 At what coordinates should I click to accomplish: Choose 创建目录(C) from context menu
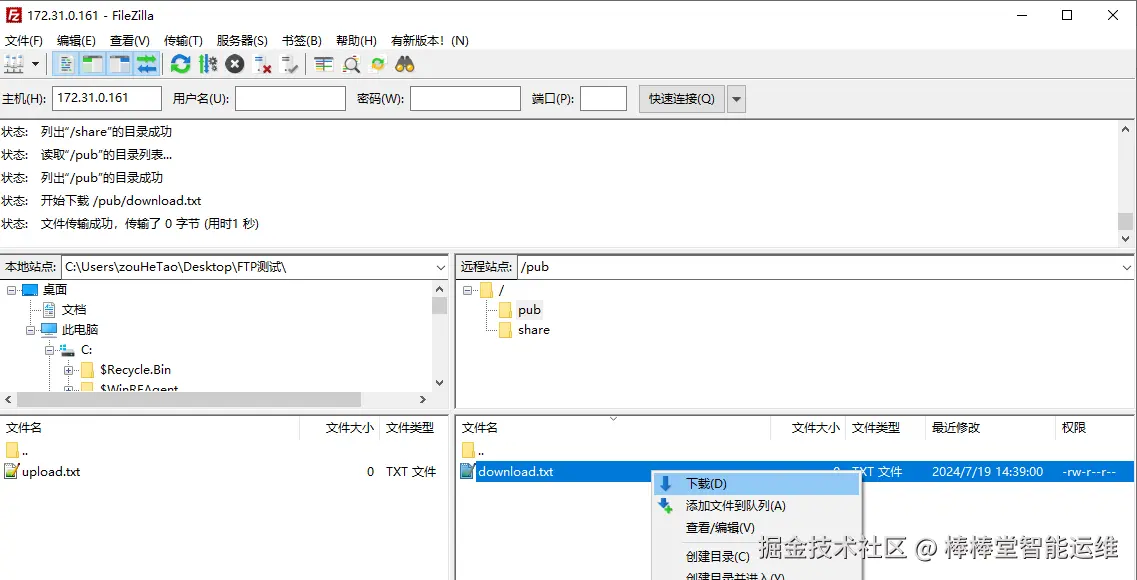click(x=756, y=557)
